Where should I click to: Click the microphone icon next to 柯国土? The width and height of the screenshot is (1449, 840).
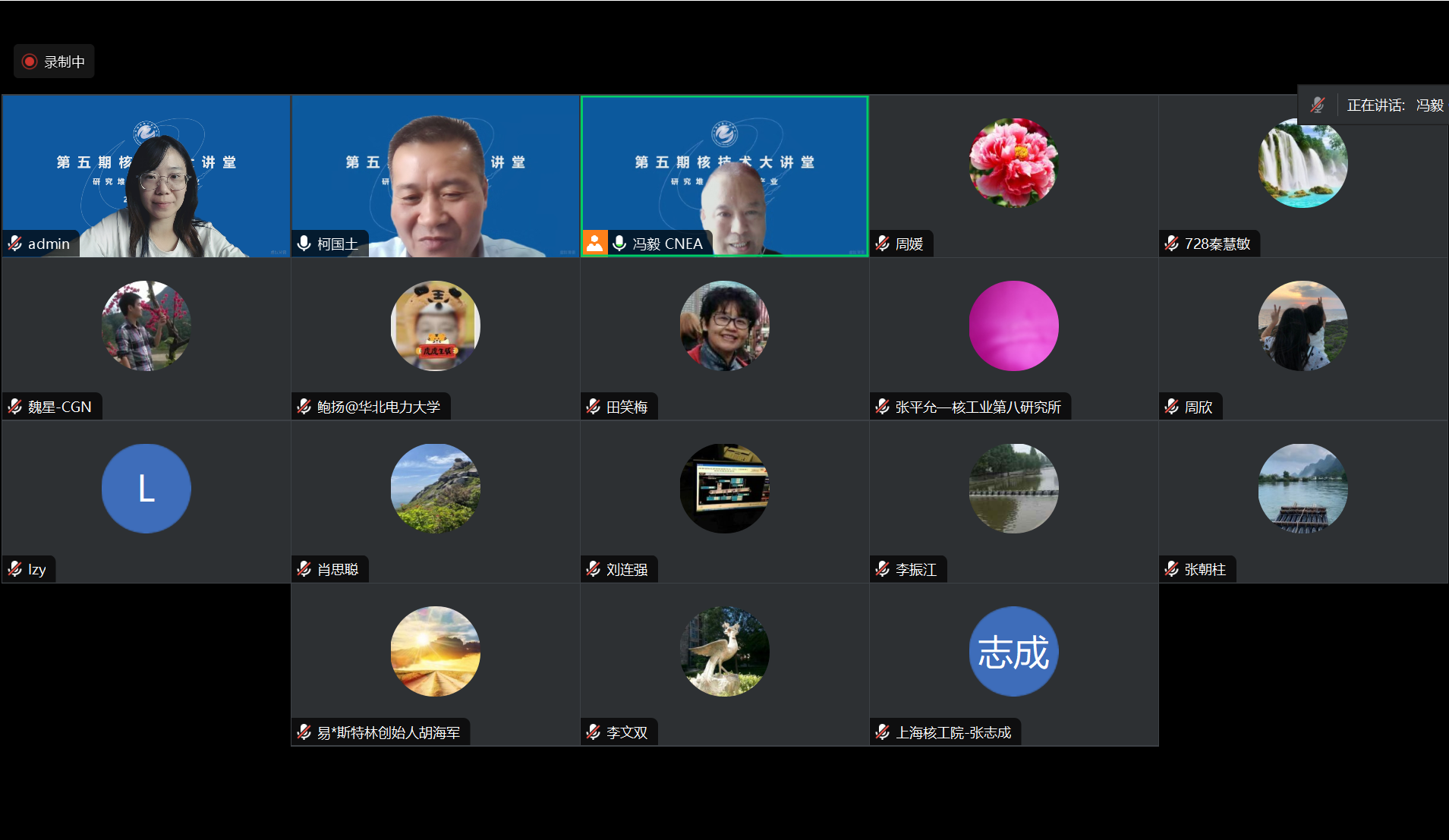tap(304, 244)
